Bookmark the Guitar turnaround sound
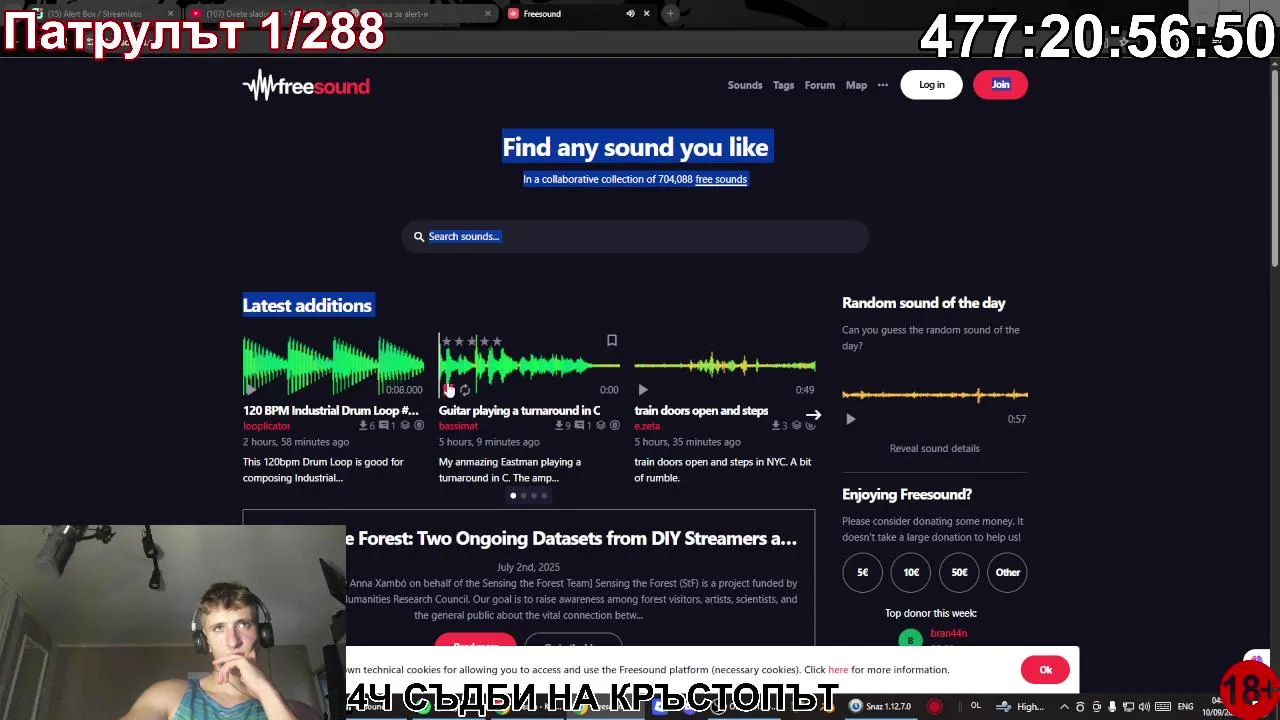The image size is (1280, 720). (612, 341)
